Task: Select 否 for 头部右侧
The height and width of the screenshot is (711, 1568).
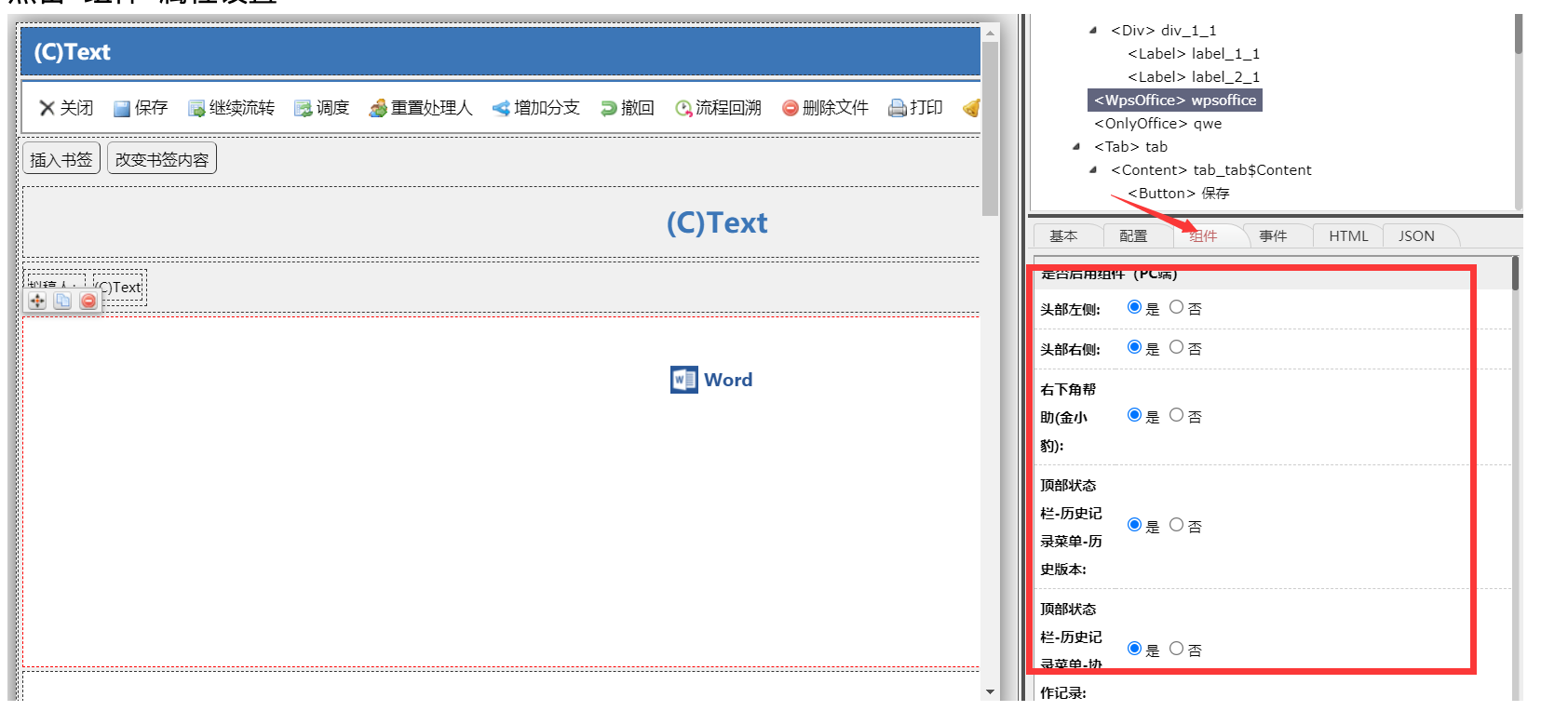Action: point(1177,347)
